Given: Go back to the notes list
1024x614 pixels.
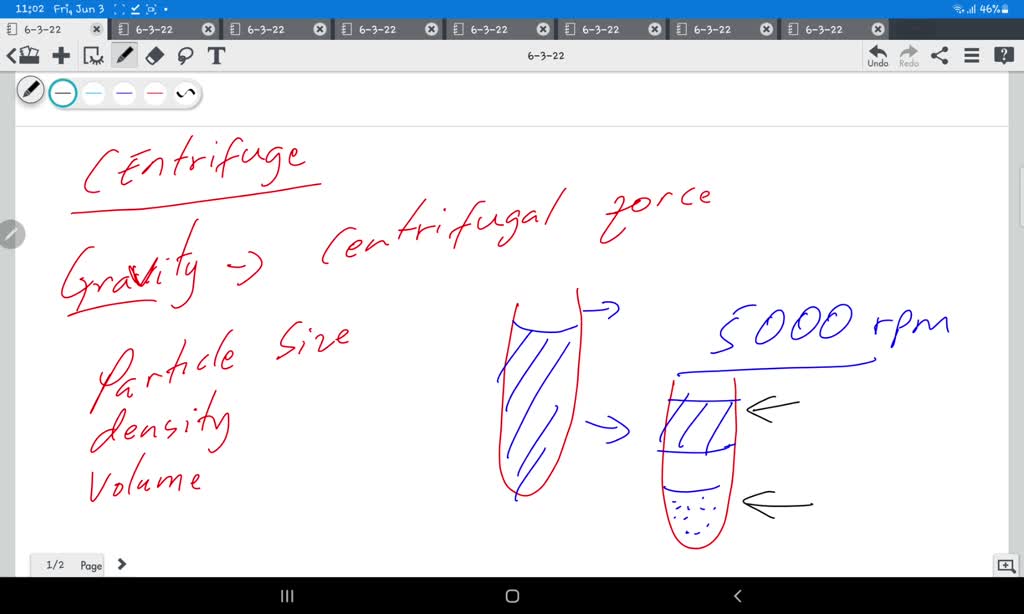Looking at the screenshot, I should click(23, 56).
